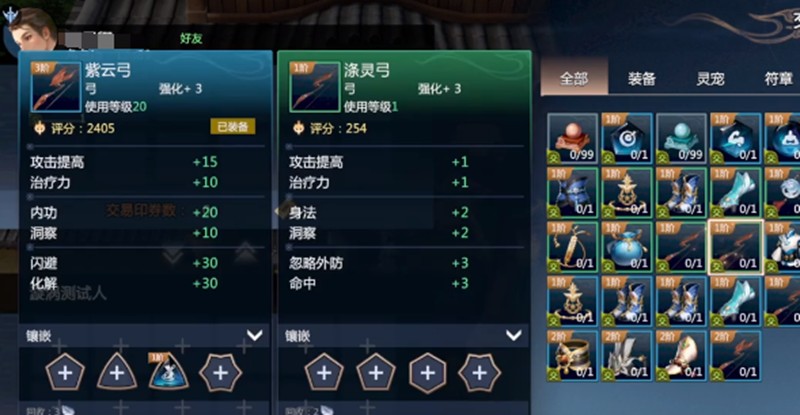The image size is (800, 415).
Task: Select the red orb 0/99 inventory item
Action: pyautogui.click(x=572, y=138)
